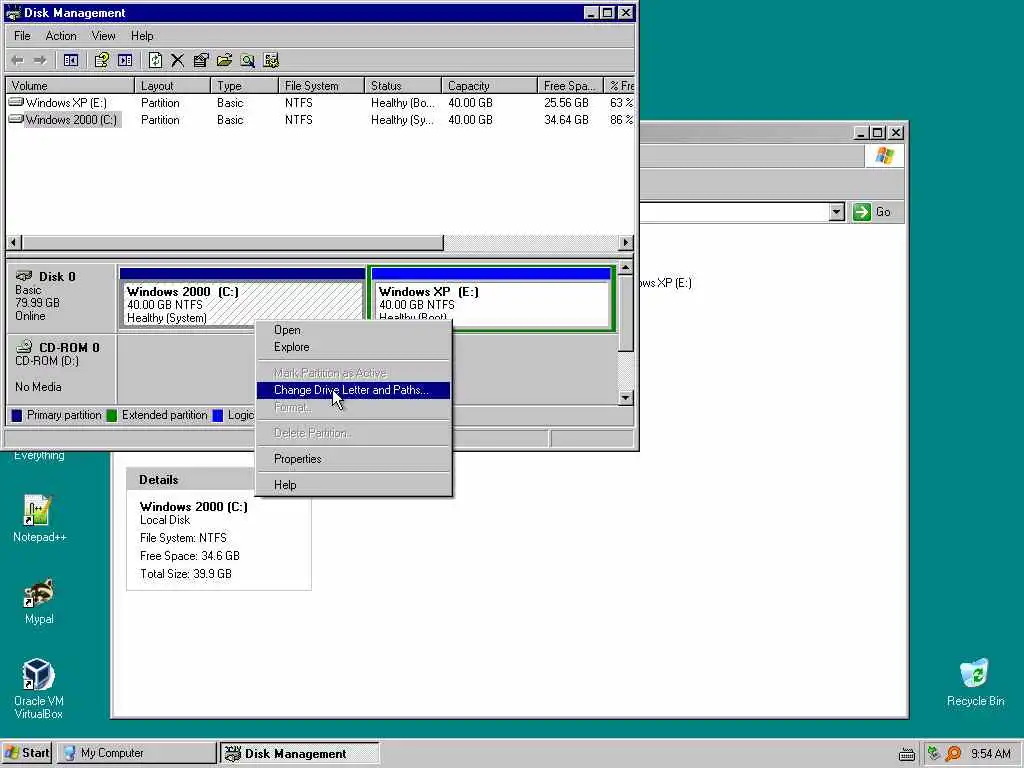Viewport: 1024px width, 768px height.
Task: Click the Disk Management title bar icon
Action: pyautogui.click(x=13, y=12)
